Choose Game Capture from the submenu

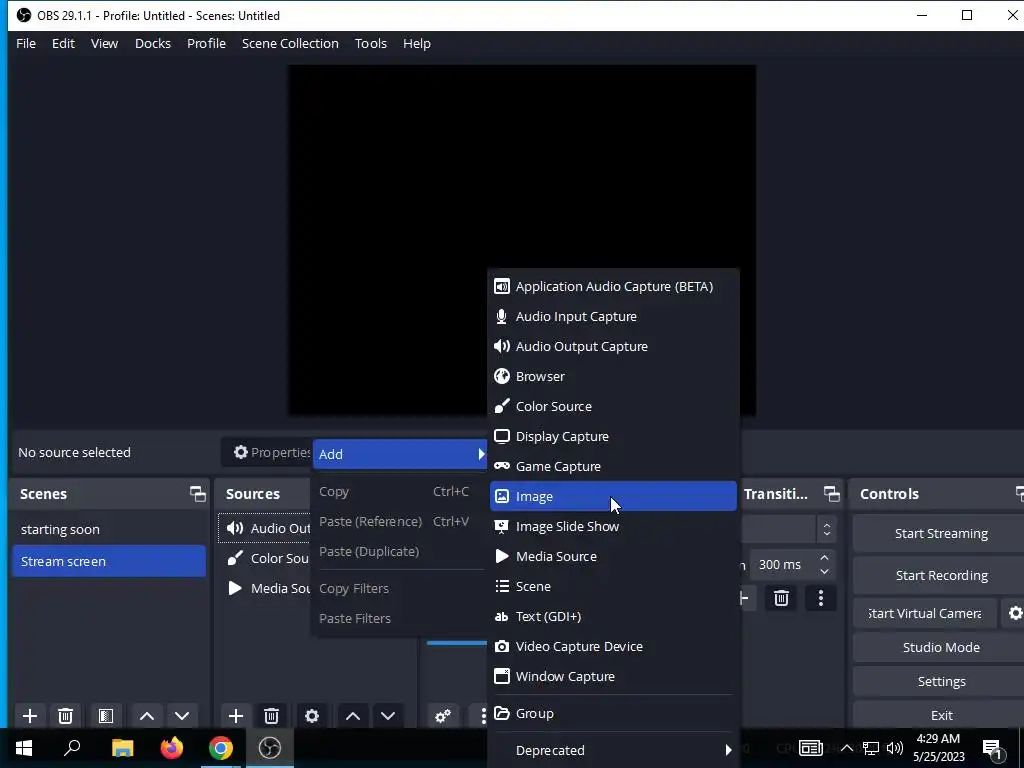tap(613, 466)
